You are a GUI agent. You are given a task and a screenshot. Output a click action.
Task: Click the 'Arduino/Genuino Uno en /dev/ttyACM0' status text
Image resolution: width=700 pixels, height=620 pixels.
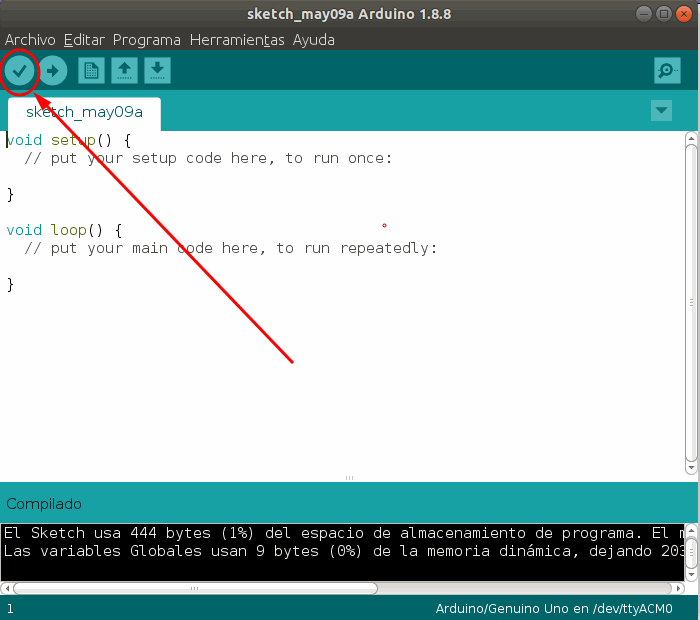pos(554,608)
